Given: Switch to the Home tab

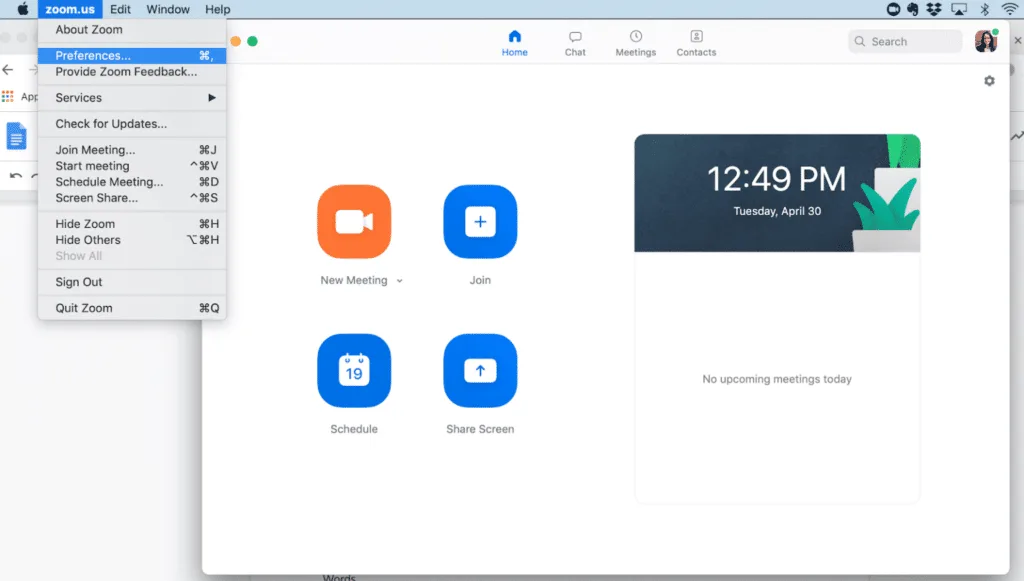Looking at the screenshot, I should click(x=514, y=41).
